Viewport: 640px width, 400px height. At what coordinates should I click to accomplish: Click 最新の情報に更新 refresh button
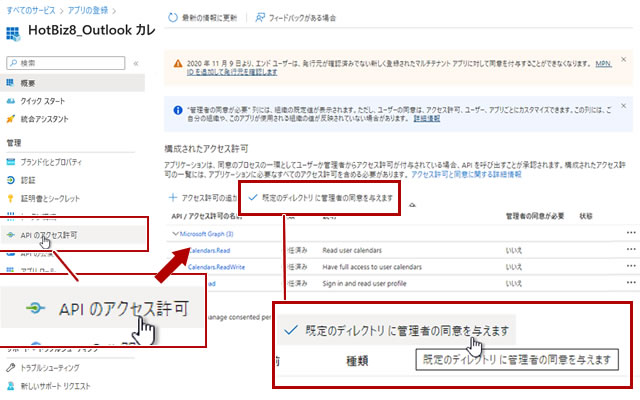coord(203,18)
